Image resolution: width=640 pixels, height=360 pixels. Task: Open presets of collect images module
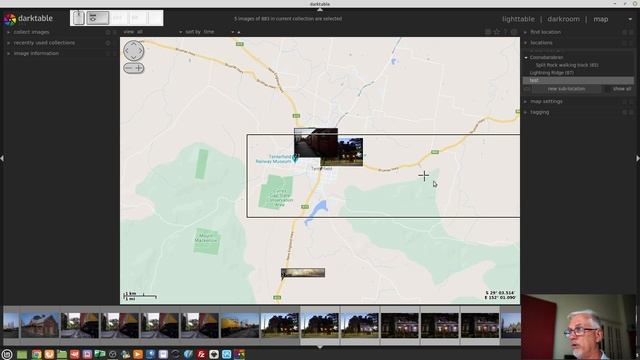[115, 32]
